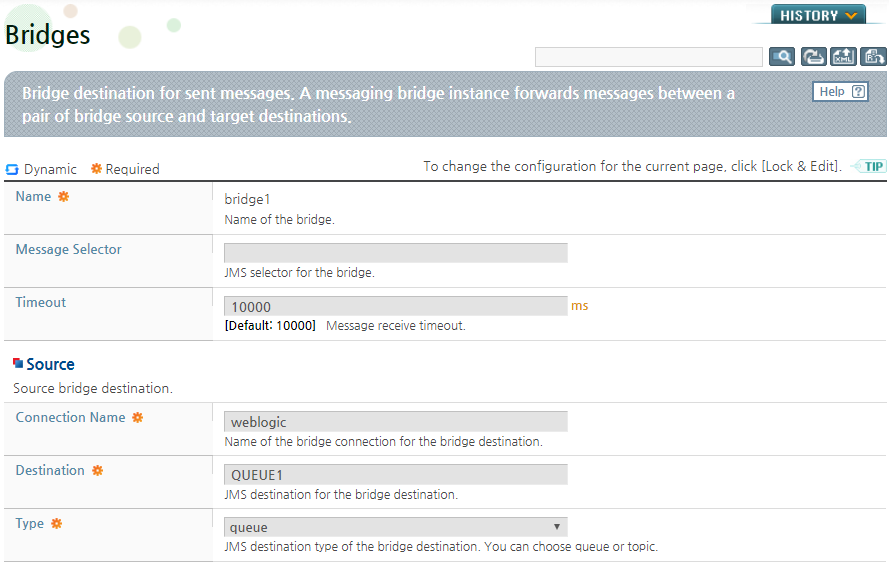
Task: Click the 'Source bridge destination.' description
Action: [x=93, y=388]
